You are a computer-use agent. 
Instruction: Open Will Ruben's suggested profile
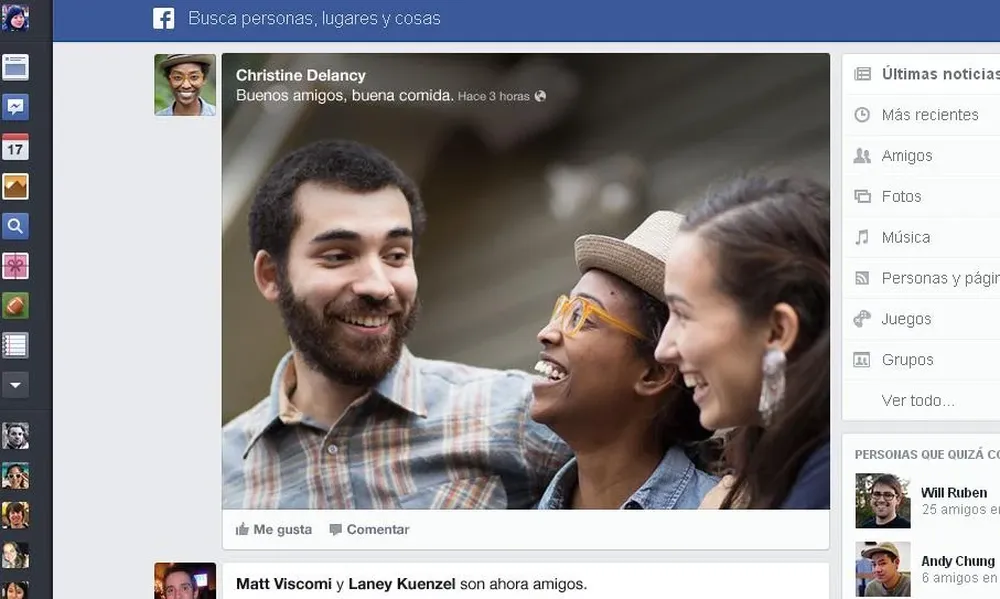click(x=953, y=493)
